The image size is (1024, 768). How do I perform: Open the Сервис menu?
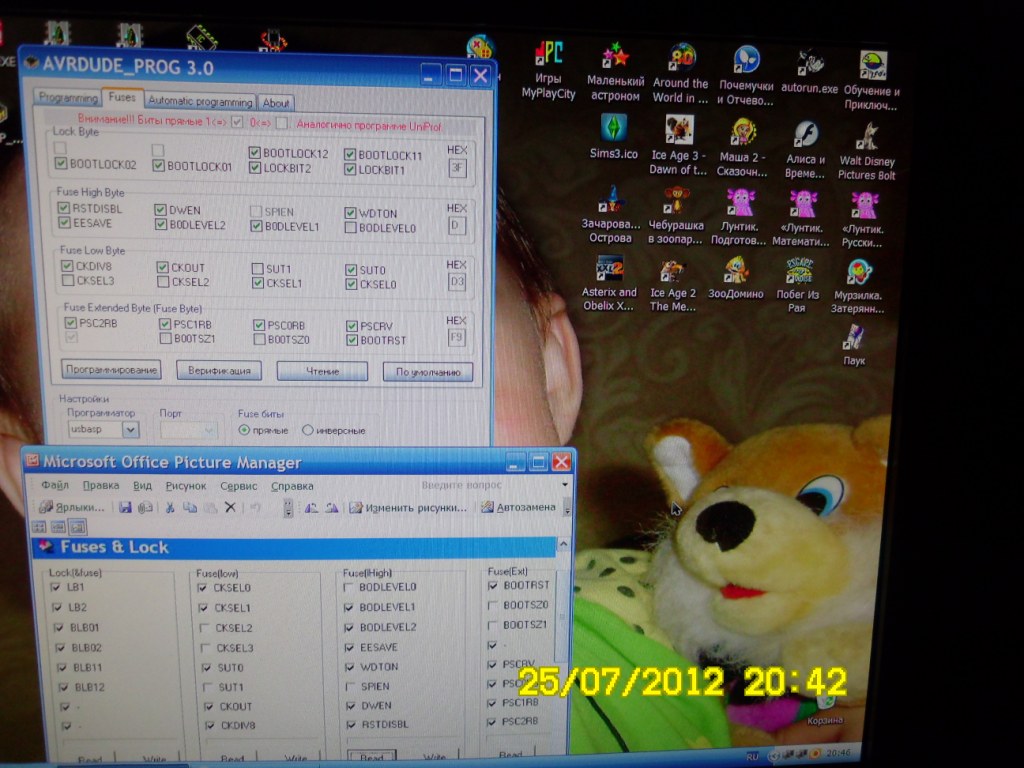pos(238,486)
